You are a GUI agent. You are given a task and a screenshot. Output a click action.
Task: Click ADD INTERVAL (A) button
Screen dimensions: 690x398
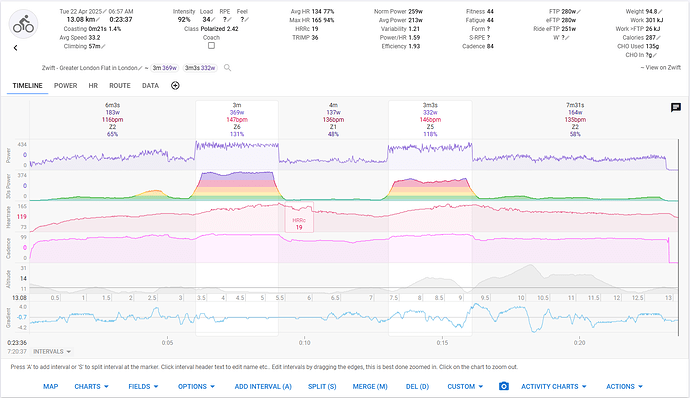[x=263, y=386]
